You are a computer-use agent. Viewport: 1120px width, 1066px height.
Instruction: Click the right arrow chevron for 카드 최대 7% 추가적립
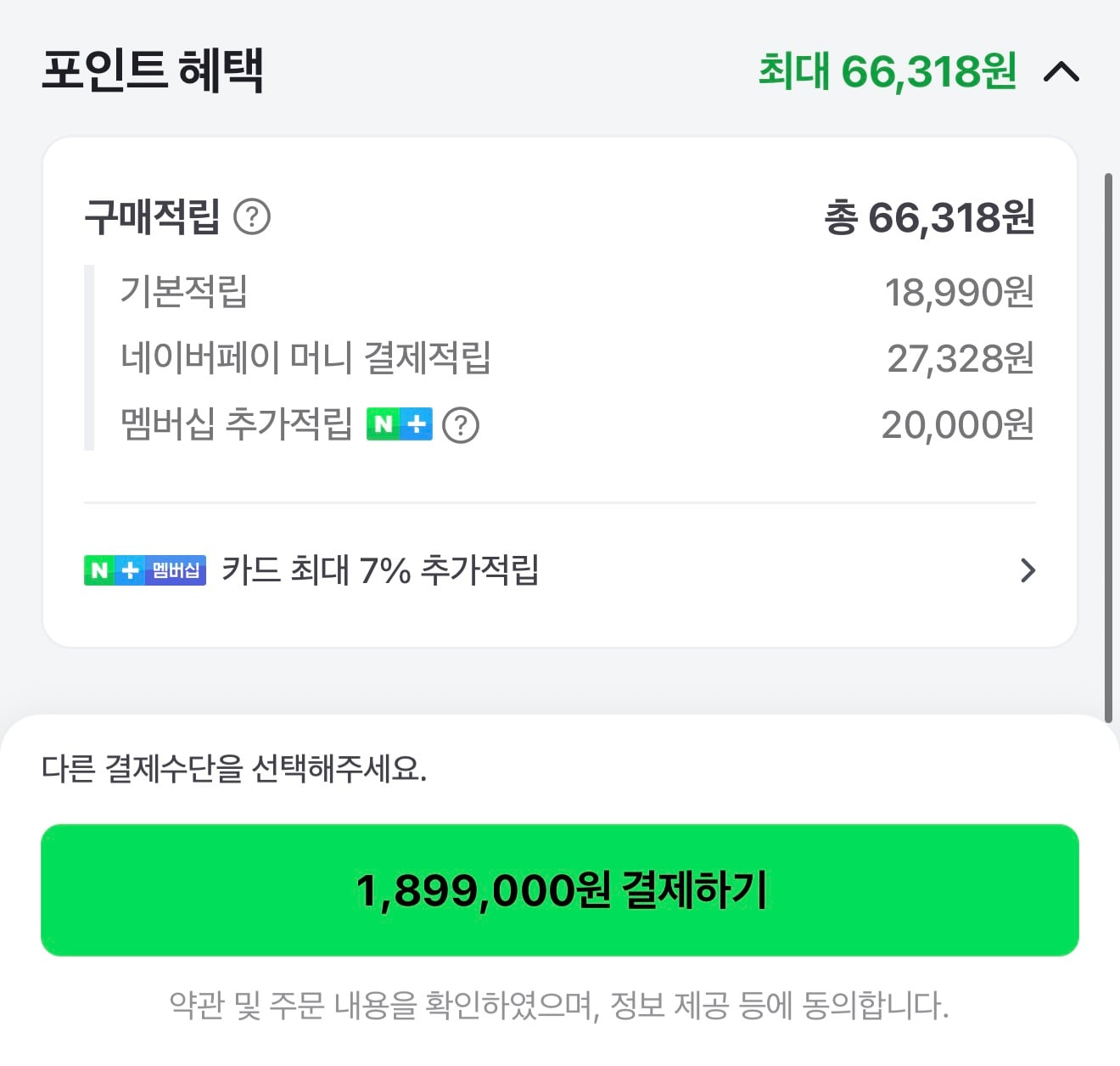coord(1028,570)
